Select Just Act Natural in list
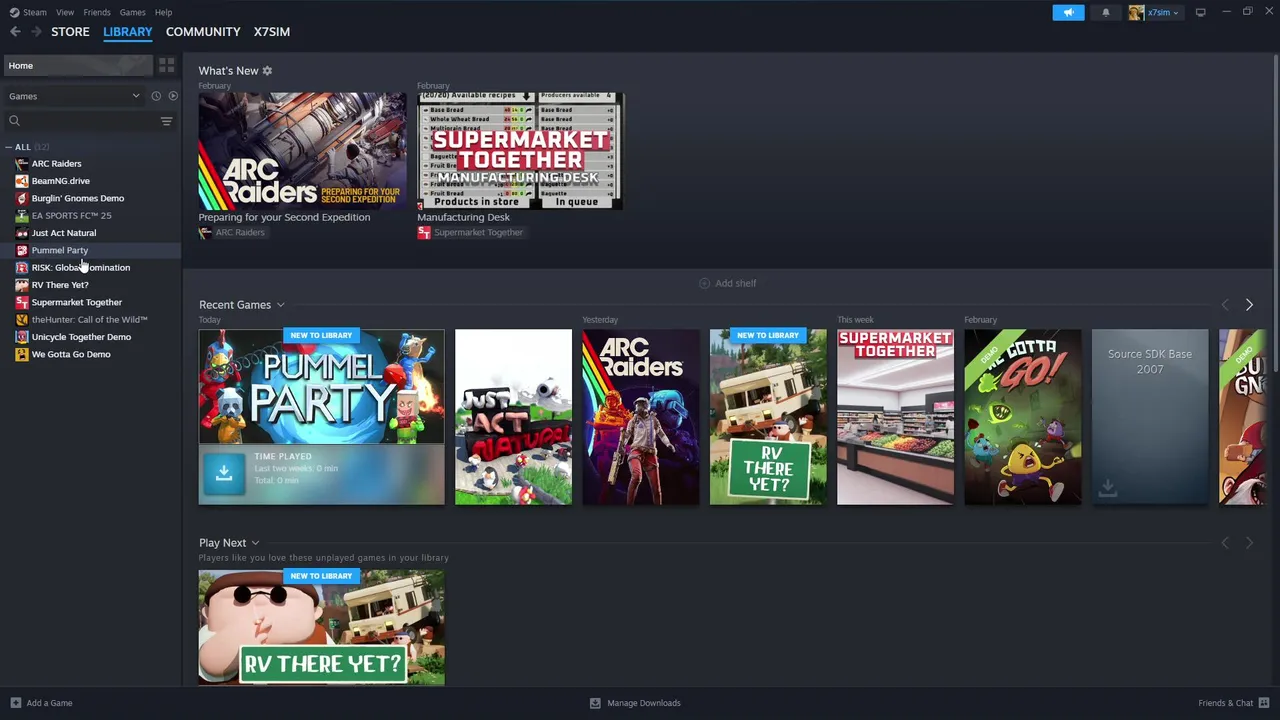Viewport: 1280px width, 720px height. (63, 233)
